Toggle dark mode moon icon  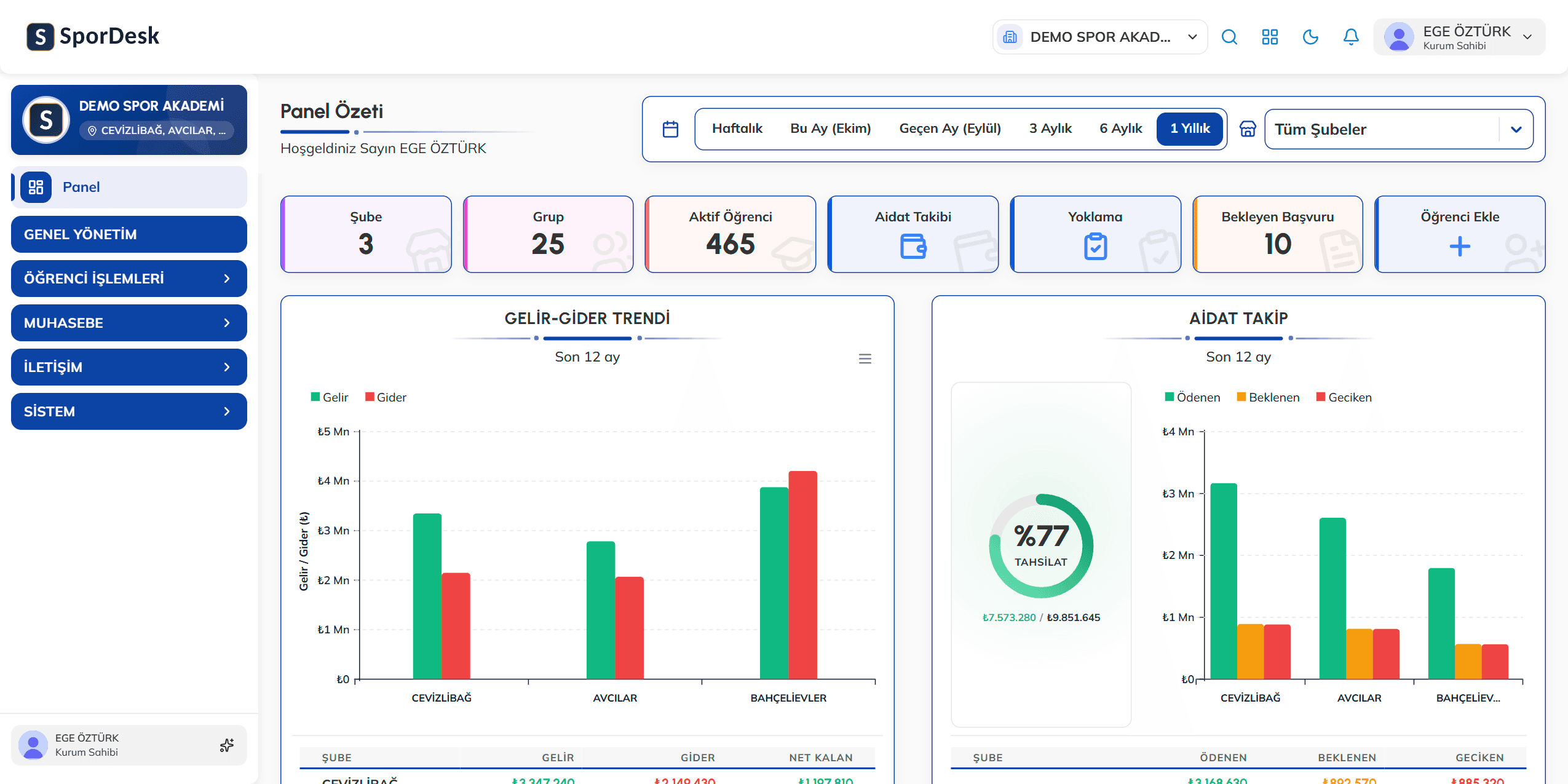point(1310,37)
